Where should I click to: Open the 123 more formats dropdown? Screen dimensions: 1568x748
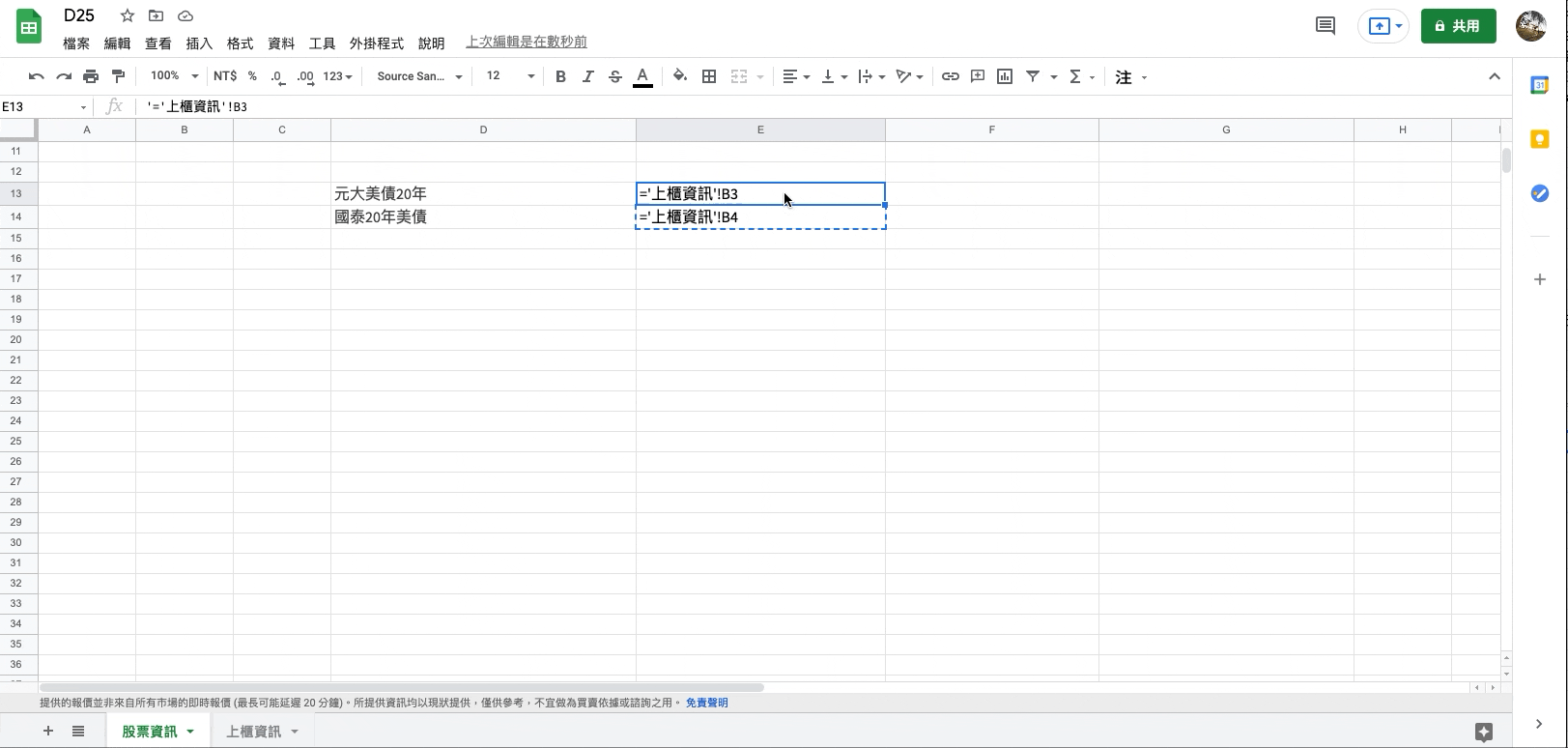(337, 76)
